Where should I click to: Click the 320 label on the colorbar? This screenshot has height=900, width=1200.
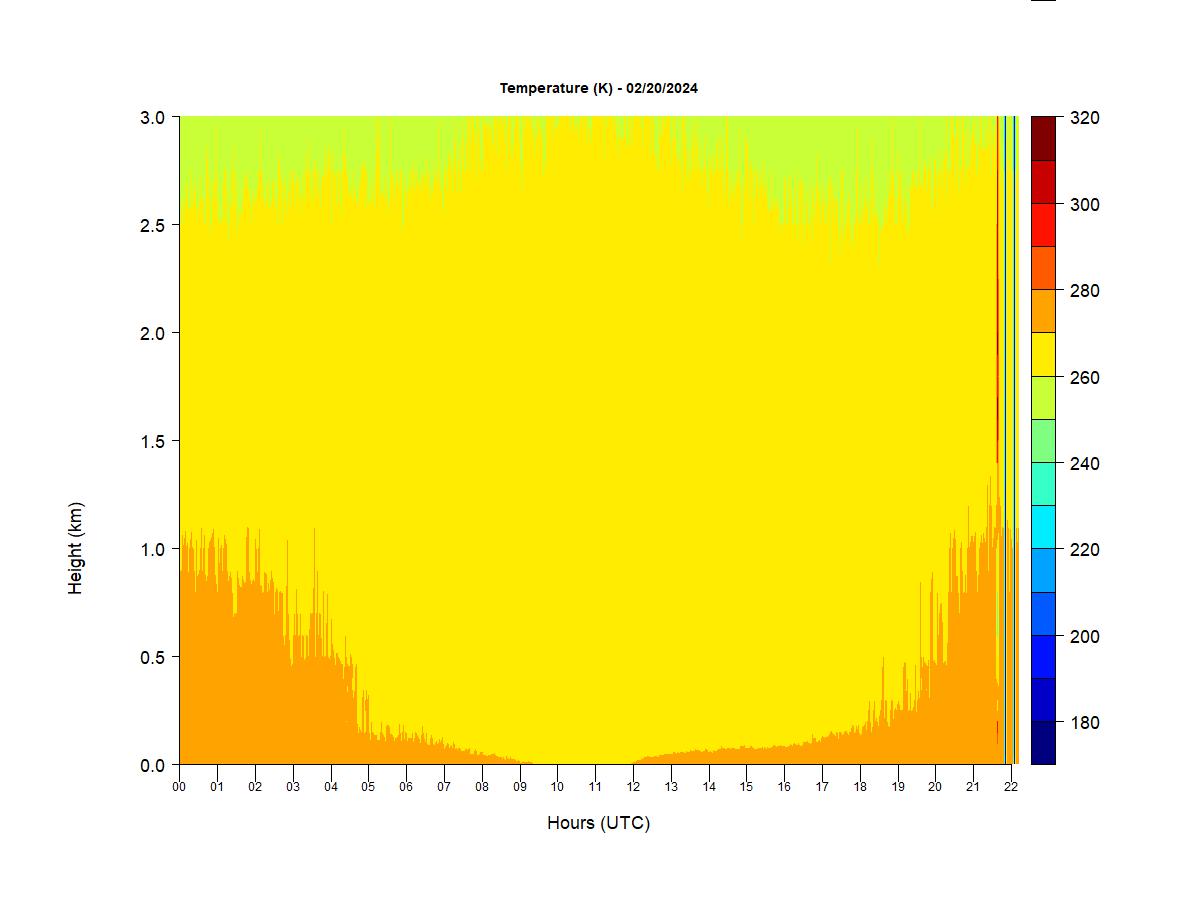(1084, 118)
